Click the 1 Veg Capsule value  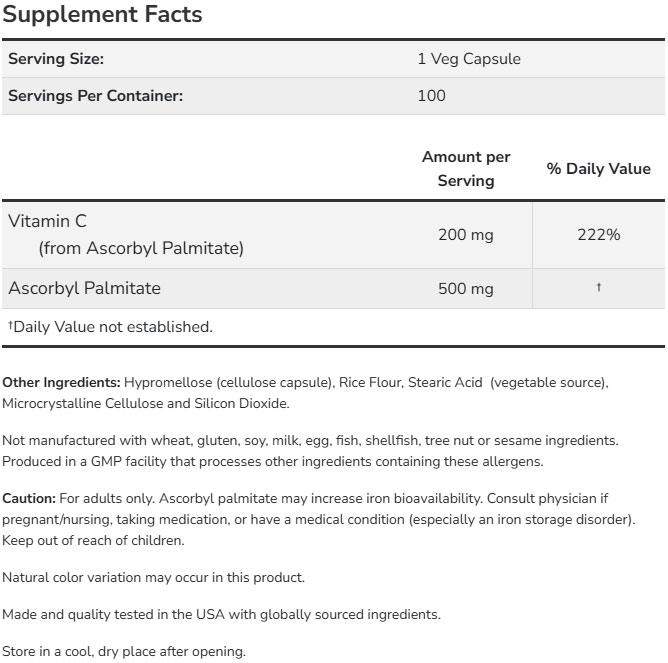468,59
